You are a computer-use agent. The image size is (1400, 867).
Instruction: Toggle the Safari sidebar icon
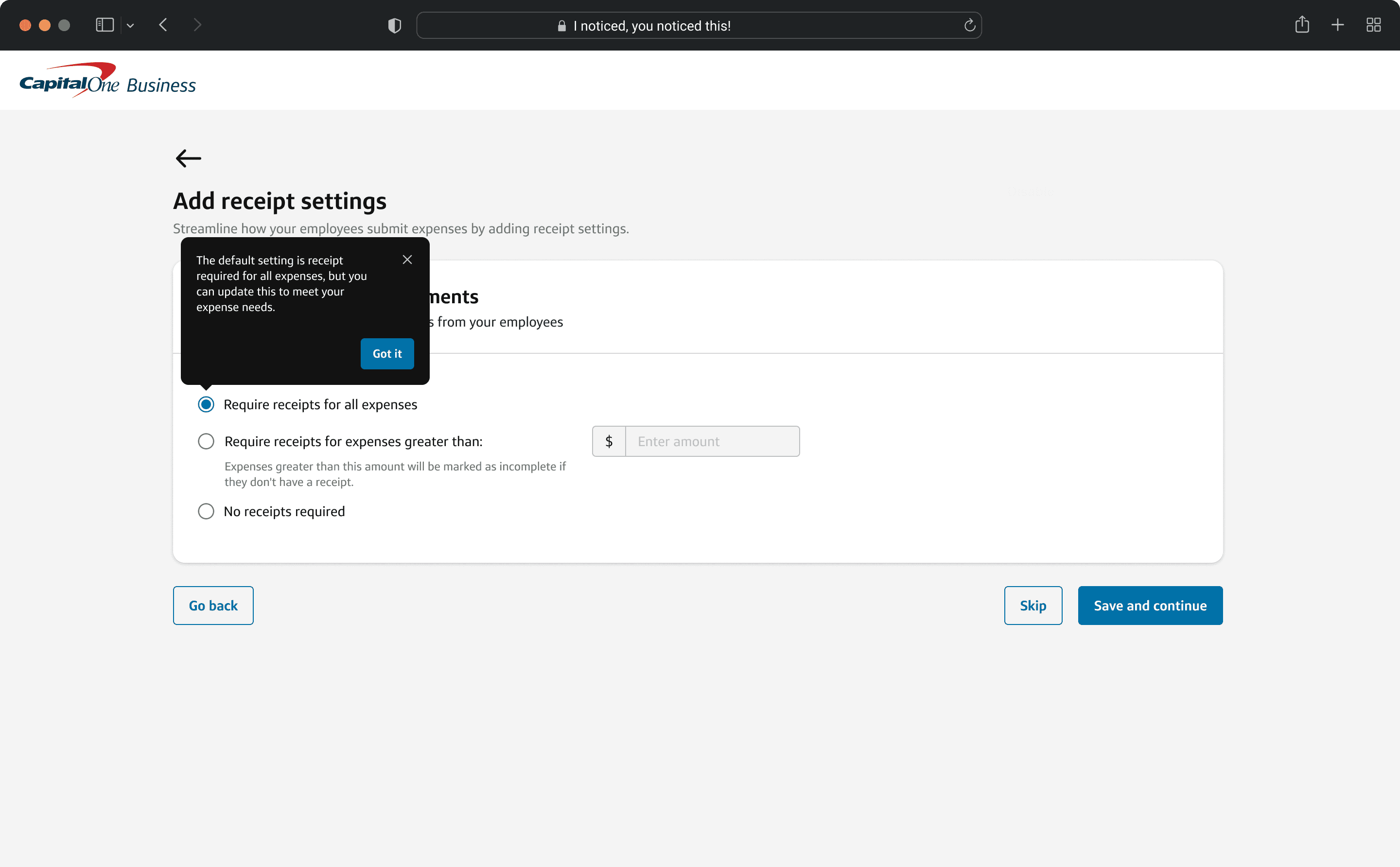click(x=105, y=25)
